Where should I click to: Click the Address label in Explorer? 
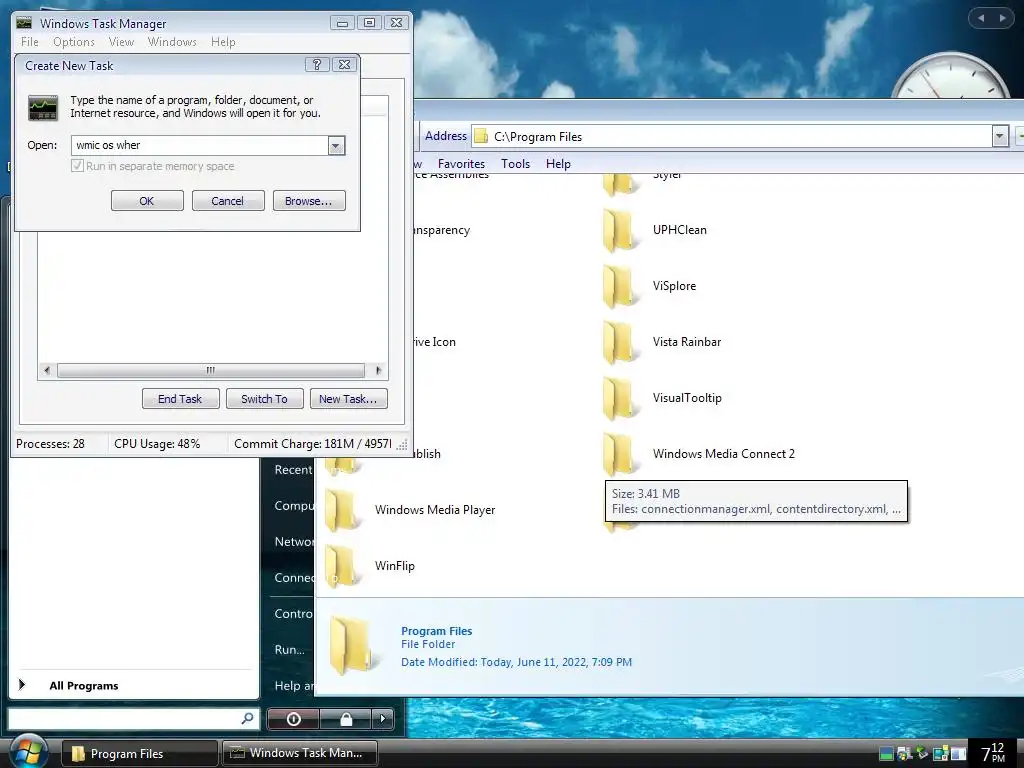click(x=445, y=136)
